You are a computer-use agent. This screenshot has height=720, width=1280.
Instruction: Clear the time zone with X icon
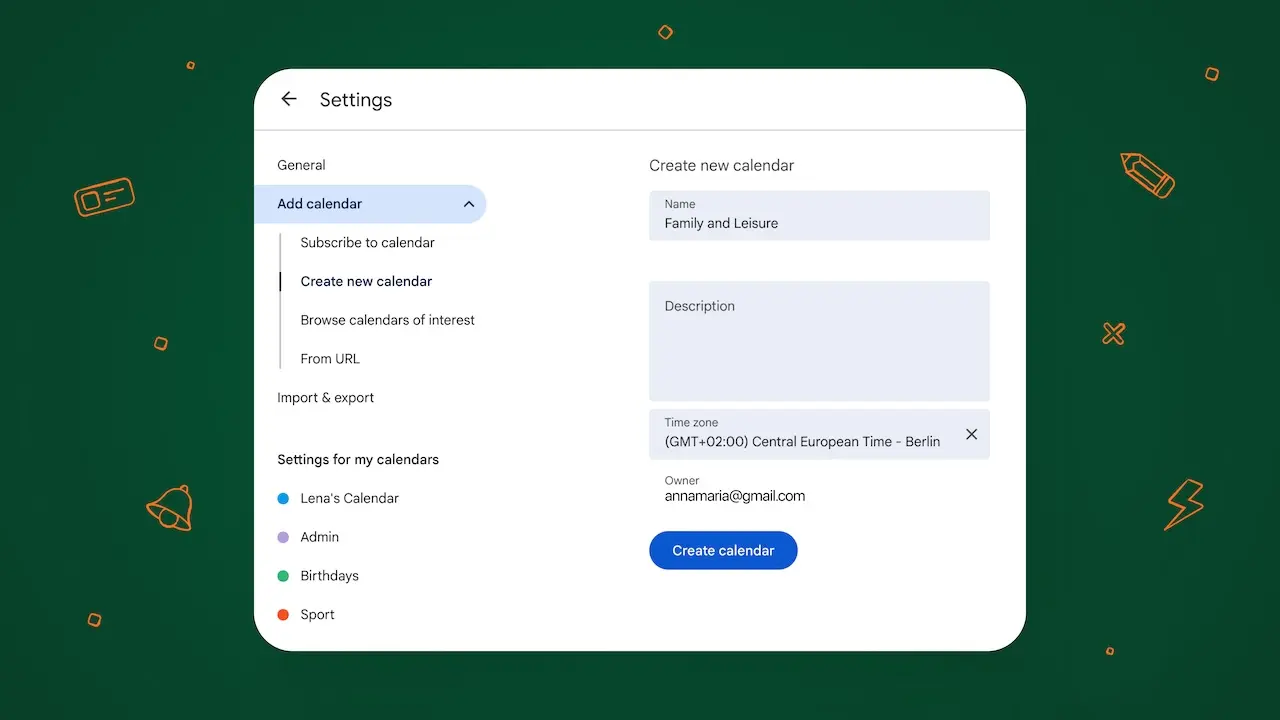971,434
